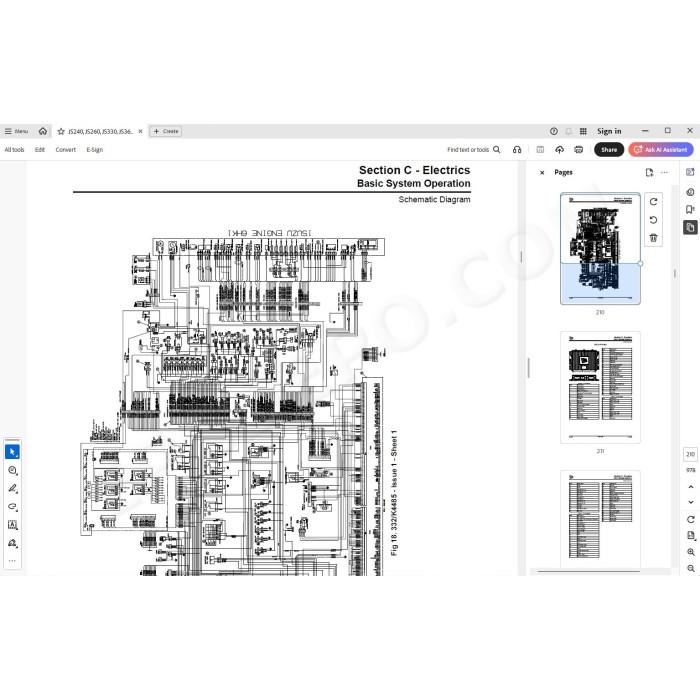Screen dimensions: 700x700
Task: Click the 'Schematic Diagram' subtitle text
Action: click(x=434, y=200)
